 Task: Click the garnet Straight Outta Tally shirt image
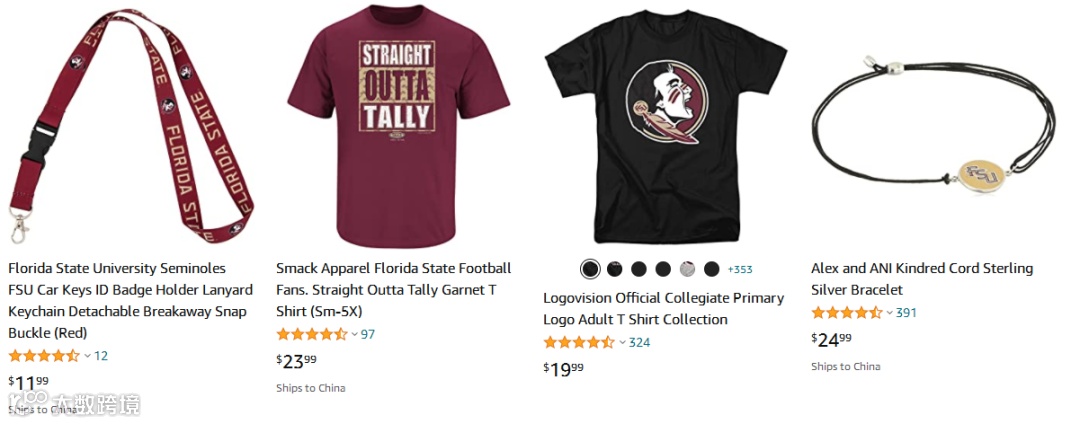pos(395,125)
